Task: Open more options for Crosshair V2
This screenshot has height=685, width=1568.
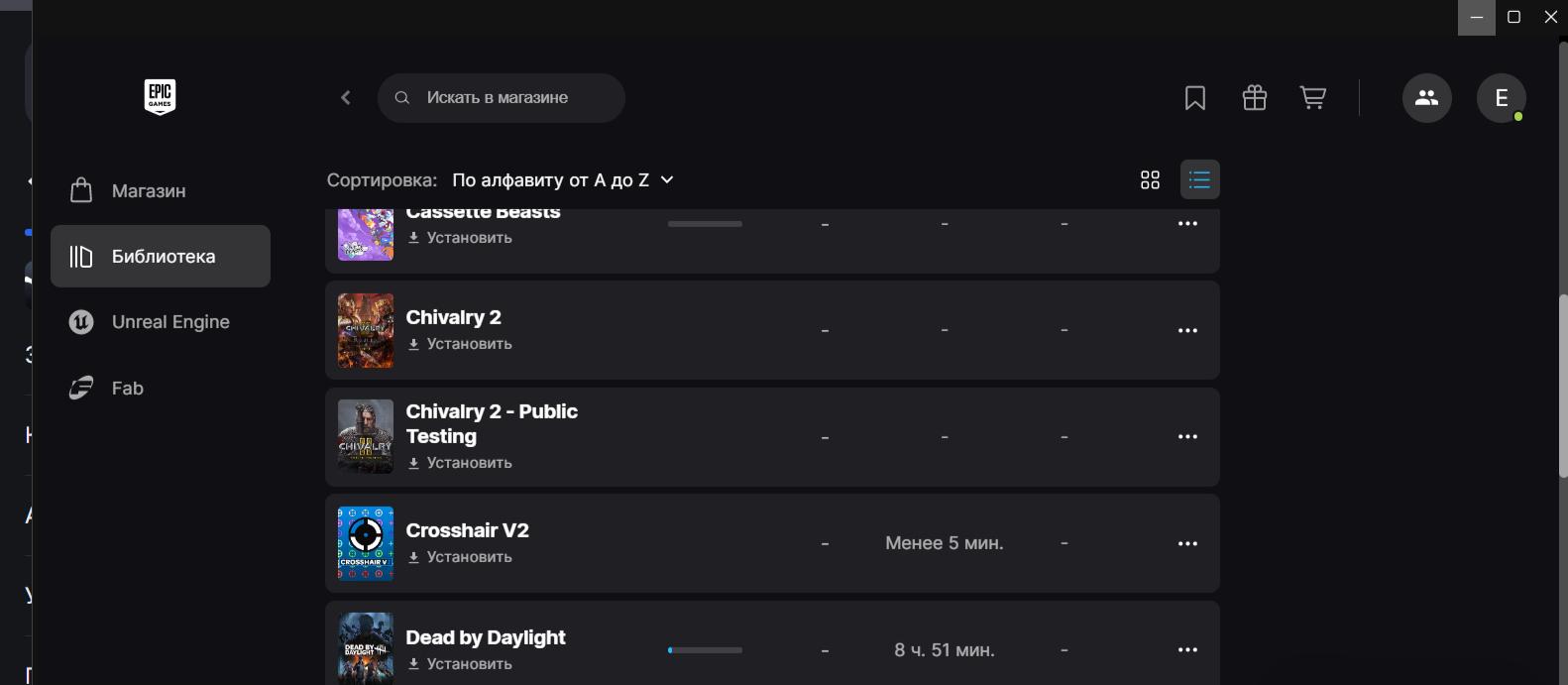Action: (x=1187, y=543)
